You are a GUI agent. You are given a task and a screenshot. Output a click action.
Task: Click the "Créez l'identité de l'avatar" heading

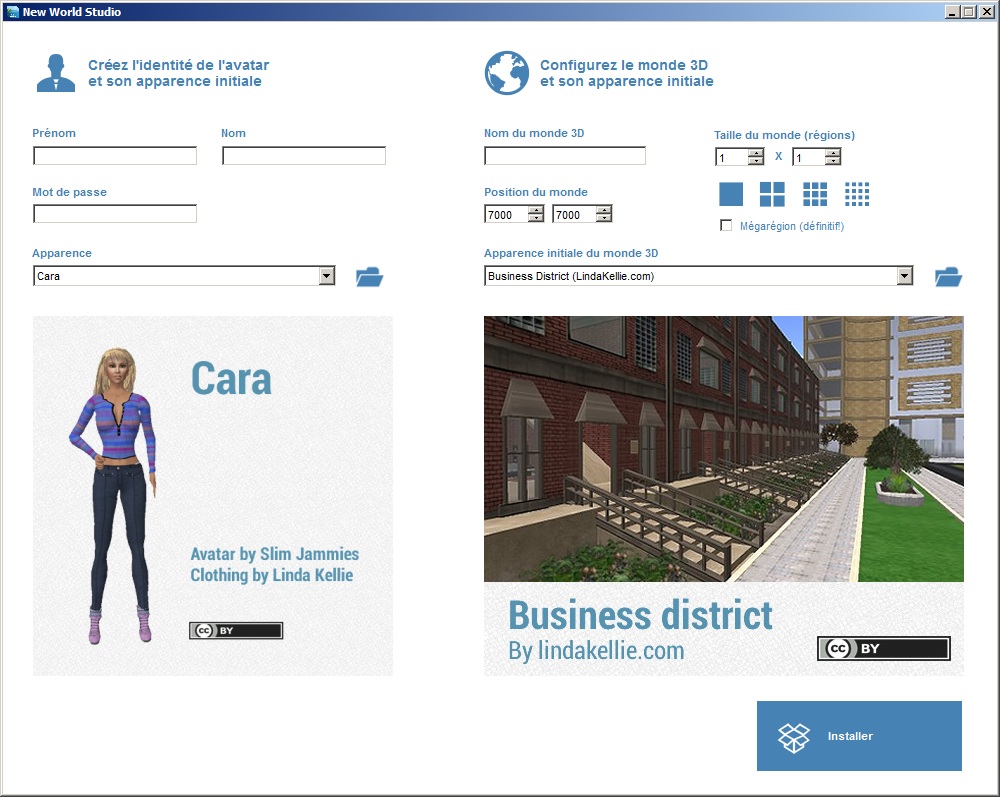click(x=179, y=65)
